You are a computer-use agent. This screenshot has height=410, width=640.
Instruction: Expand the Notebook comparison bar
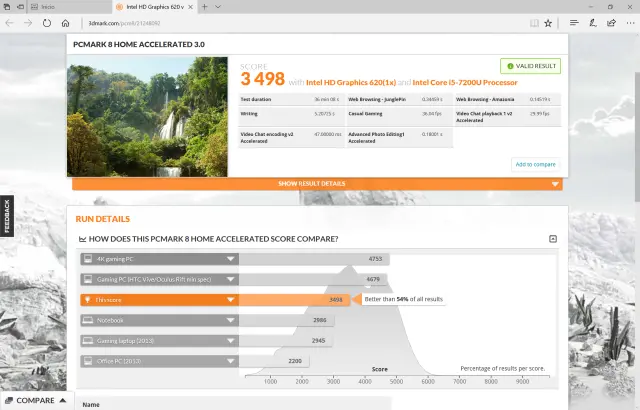pyautogui.click(x=231, y=320)
